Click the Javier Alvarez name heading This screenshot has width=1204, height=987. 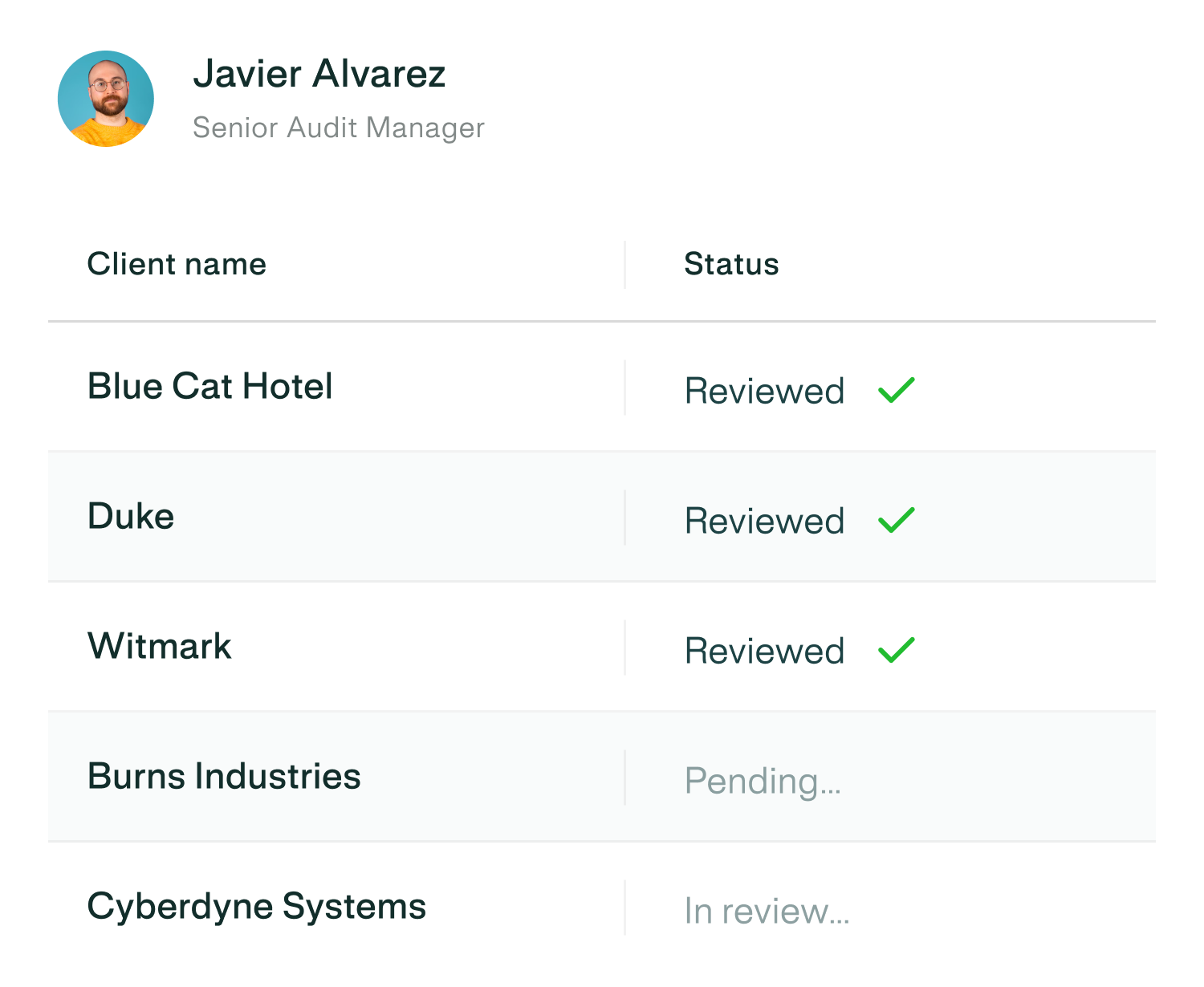coord(319,74)
